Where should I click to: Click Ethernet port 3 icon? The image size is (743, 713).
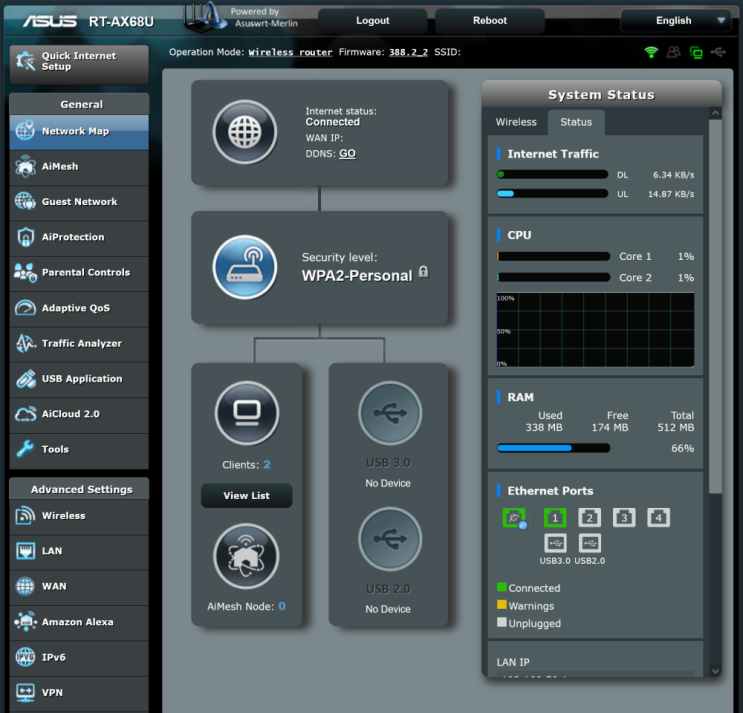point(624,517)
